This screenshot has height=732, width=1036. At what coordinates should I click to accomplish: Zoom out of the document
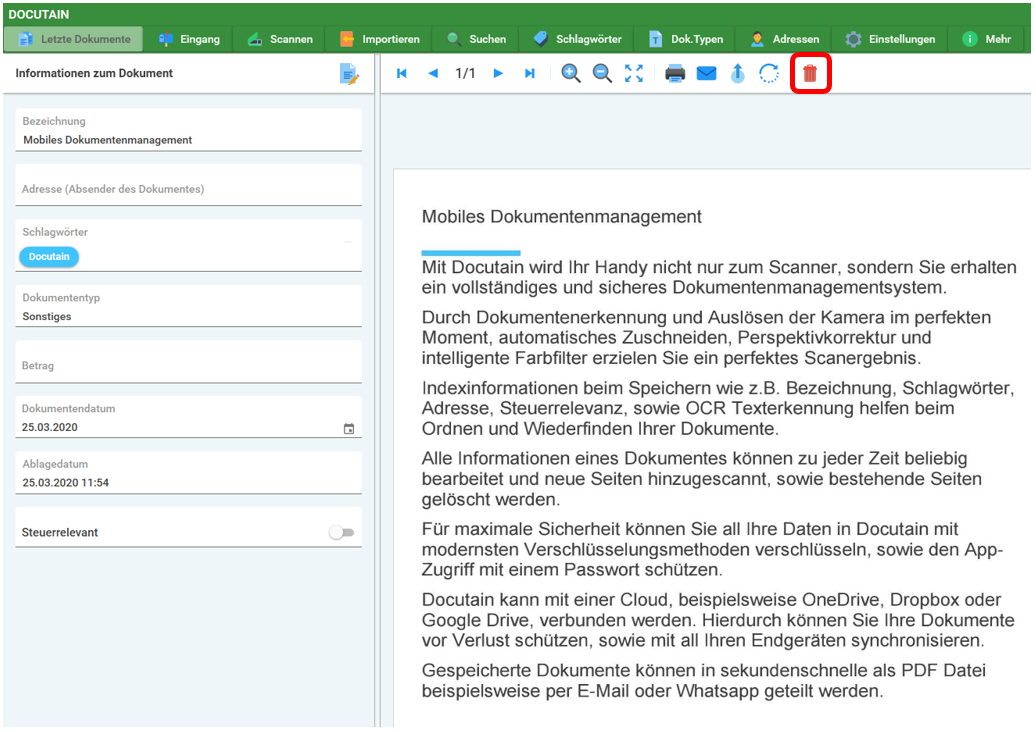click(602, 73)
